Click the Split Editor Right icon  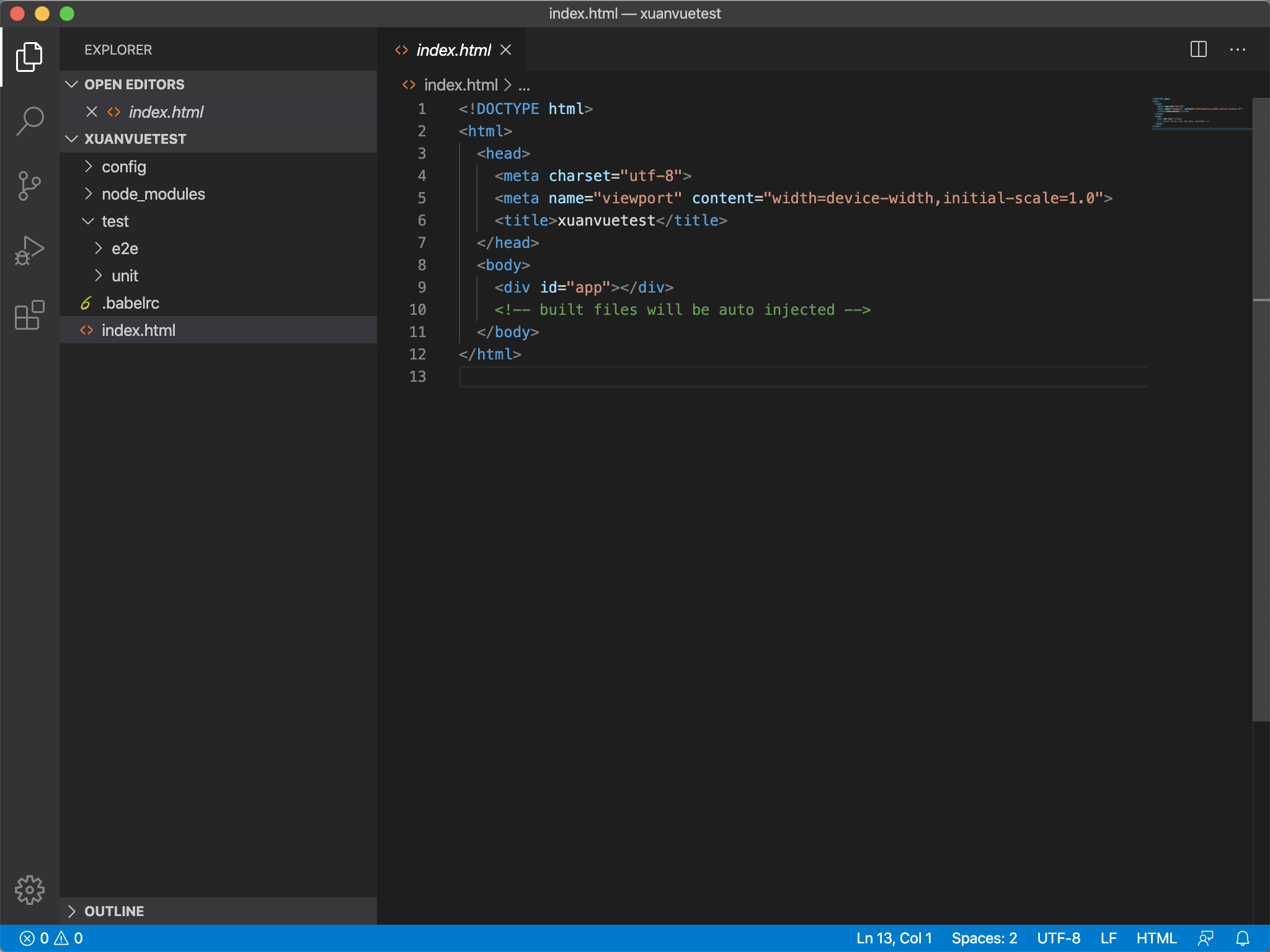coord(1198,50)
